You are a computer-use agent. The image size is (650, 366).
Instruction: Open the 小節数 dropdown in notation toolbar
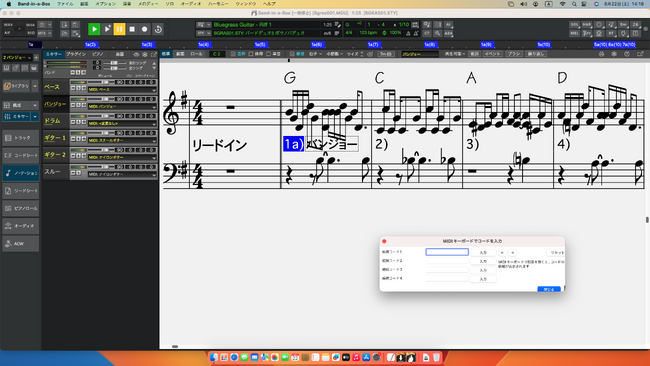pos(335,54)
